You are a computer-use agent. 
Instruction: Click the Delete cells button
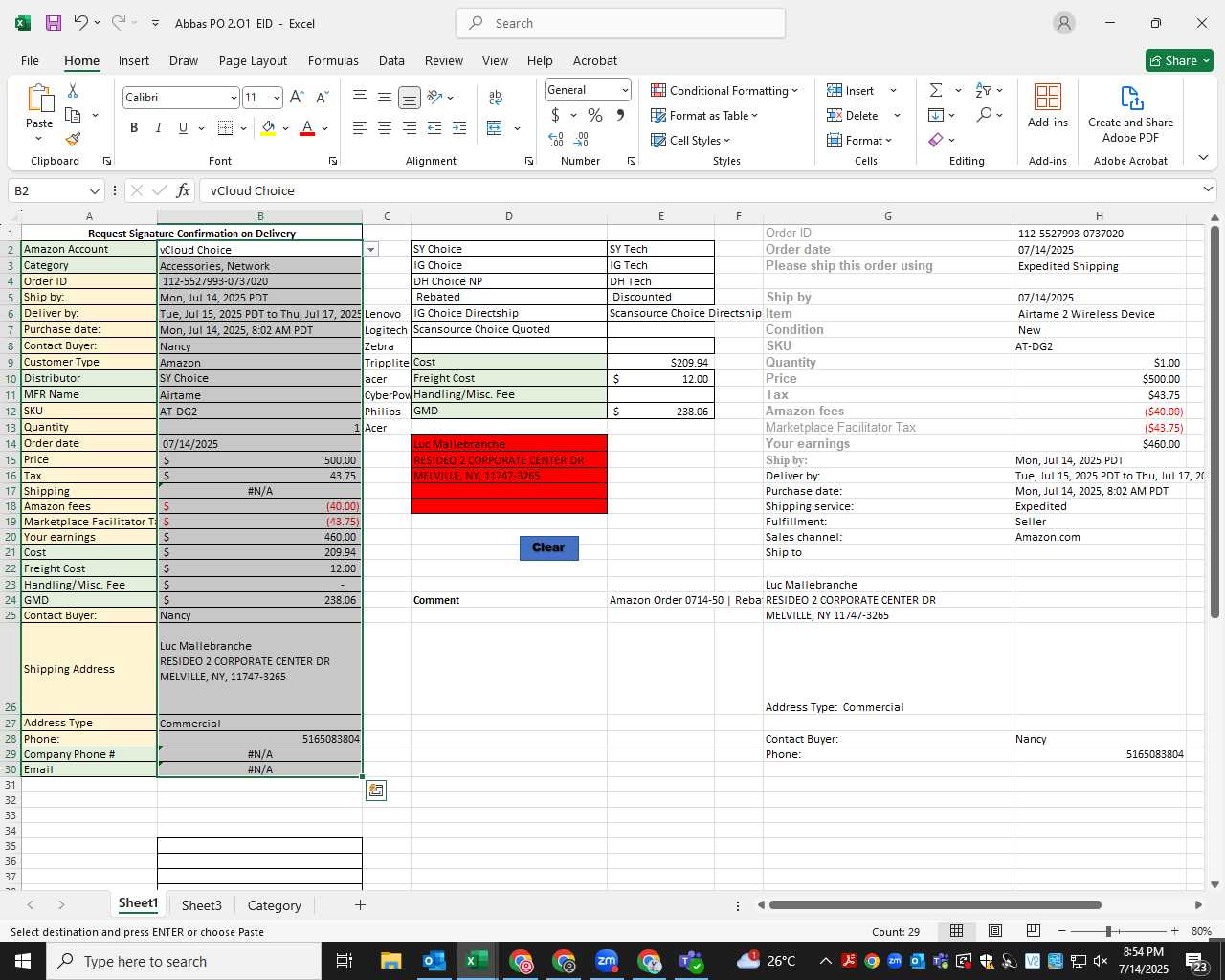[x=853, y=115]
